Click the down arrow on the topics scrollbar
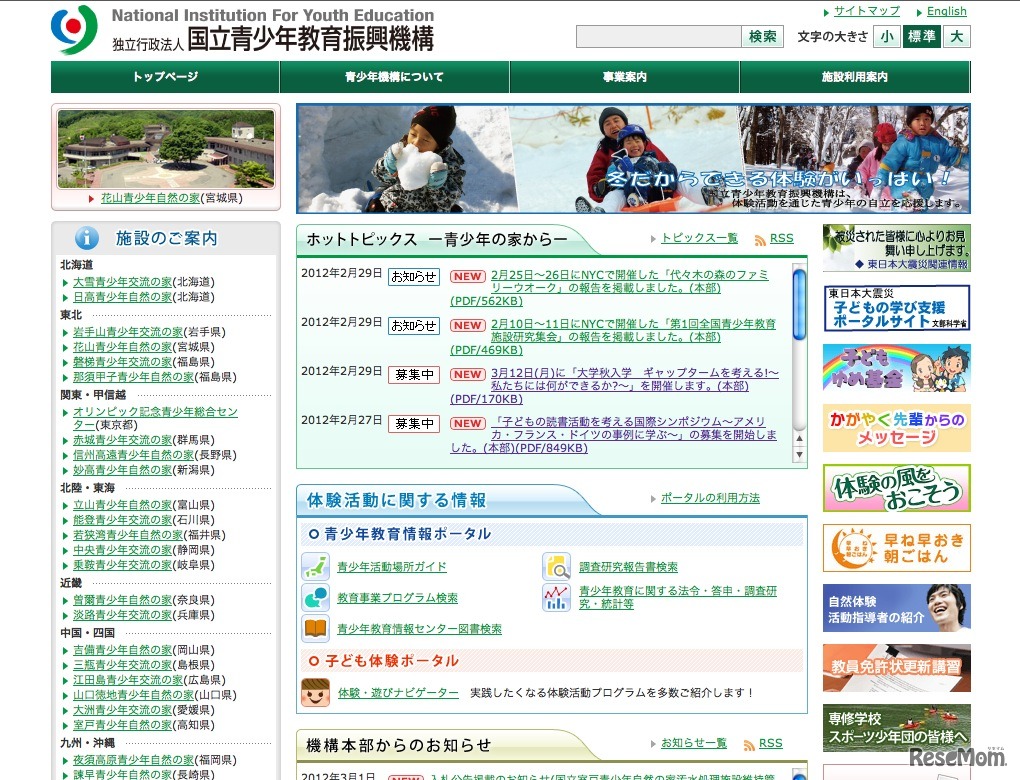Viewport: 1020px width, 780px height. click(x=800, y=456)
